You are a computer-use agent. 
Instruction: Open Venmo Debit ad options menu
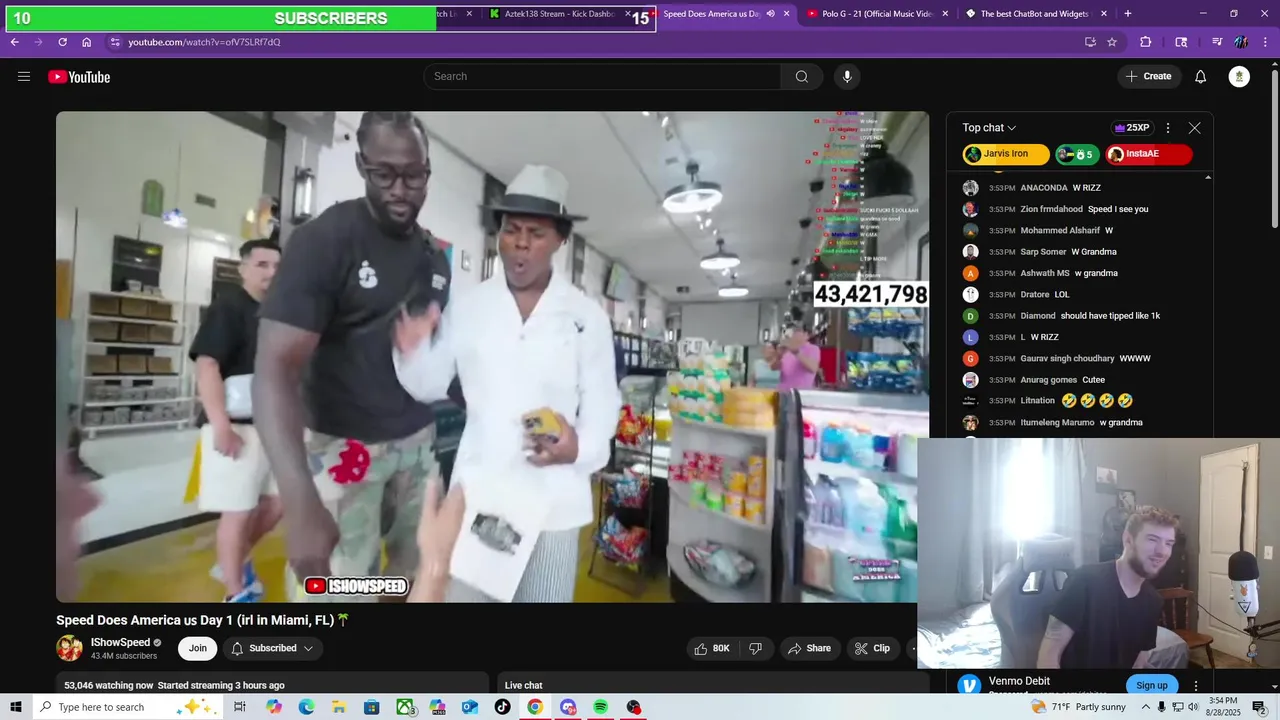pos(1196,686)
